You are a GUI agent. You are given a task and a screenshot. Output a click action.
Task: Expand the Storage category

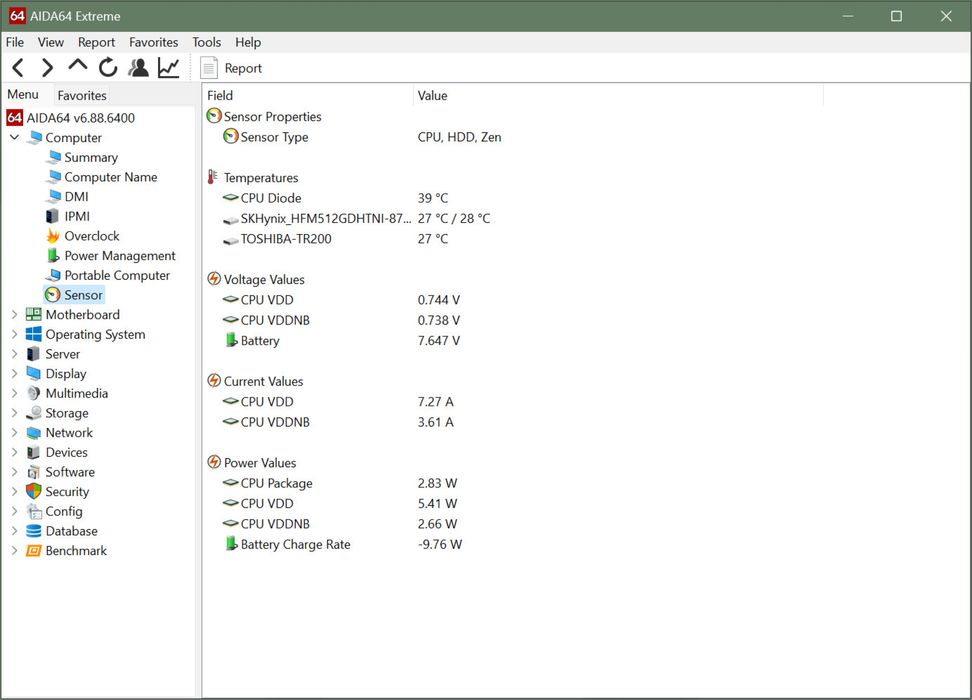[14, 413]
